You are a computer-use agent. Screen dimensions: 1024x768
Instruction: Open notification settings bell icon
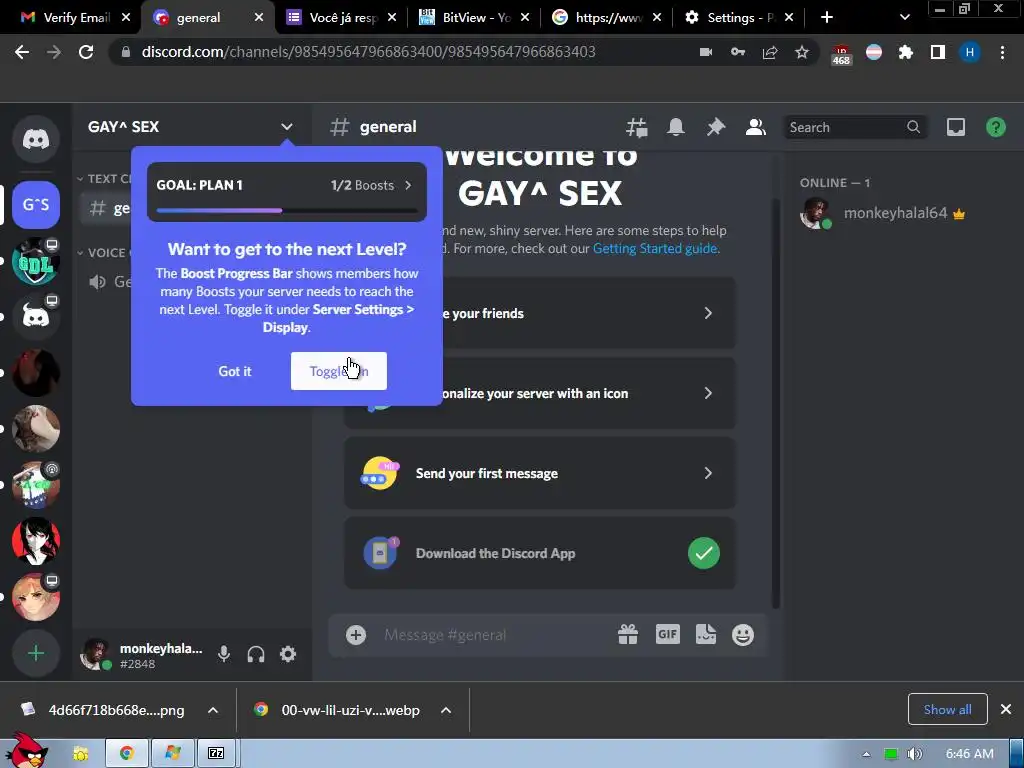[x=676, y=127]
